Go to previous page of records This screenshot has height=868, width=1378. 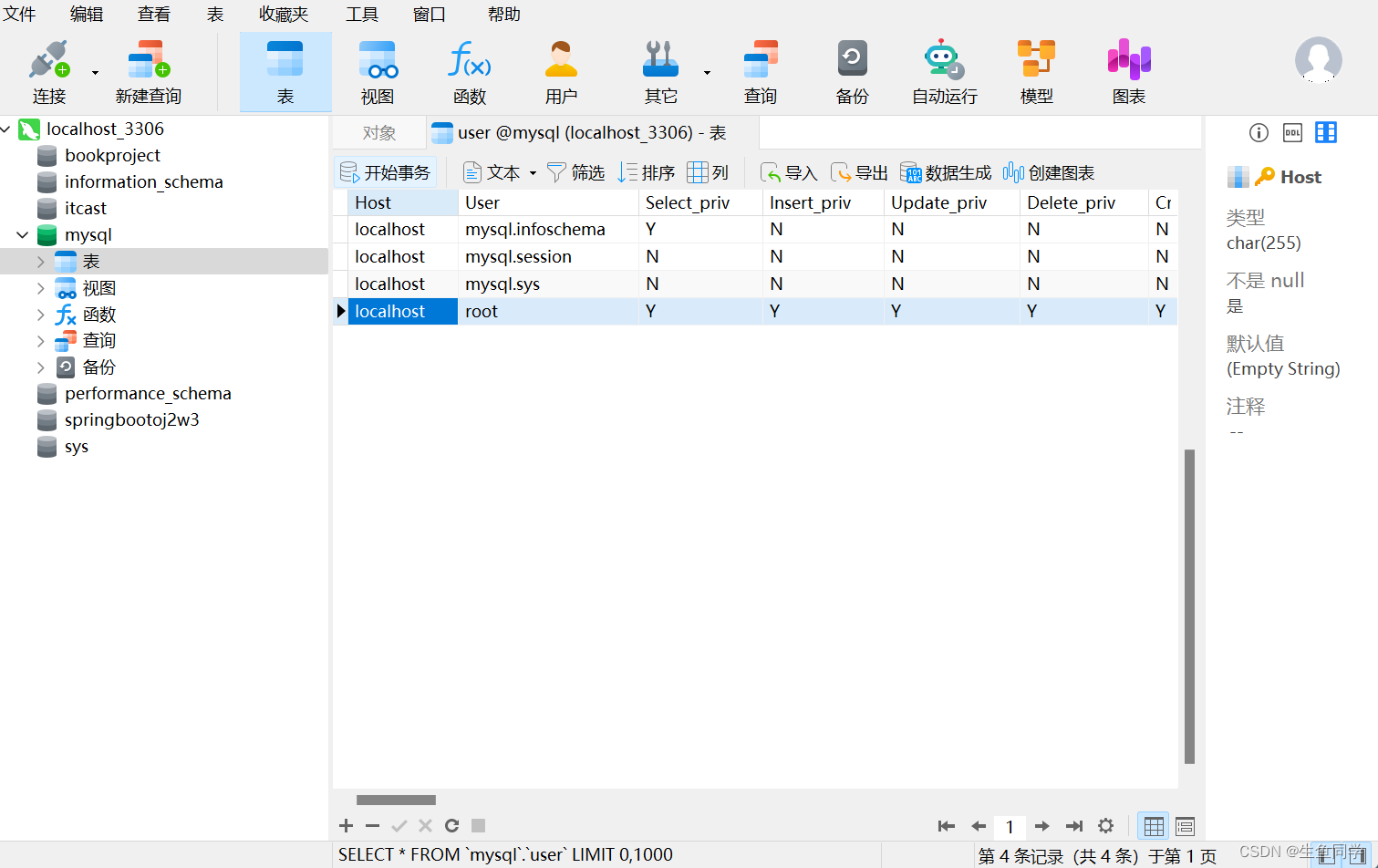tap(979, 826)
